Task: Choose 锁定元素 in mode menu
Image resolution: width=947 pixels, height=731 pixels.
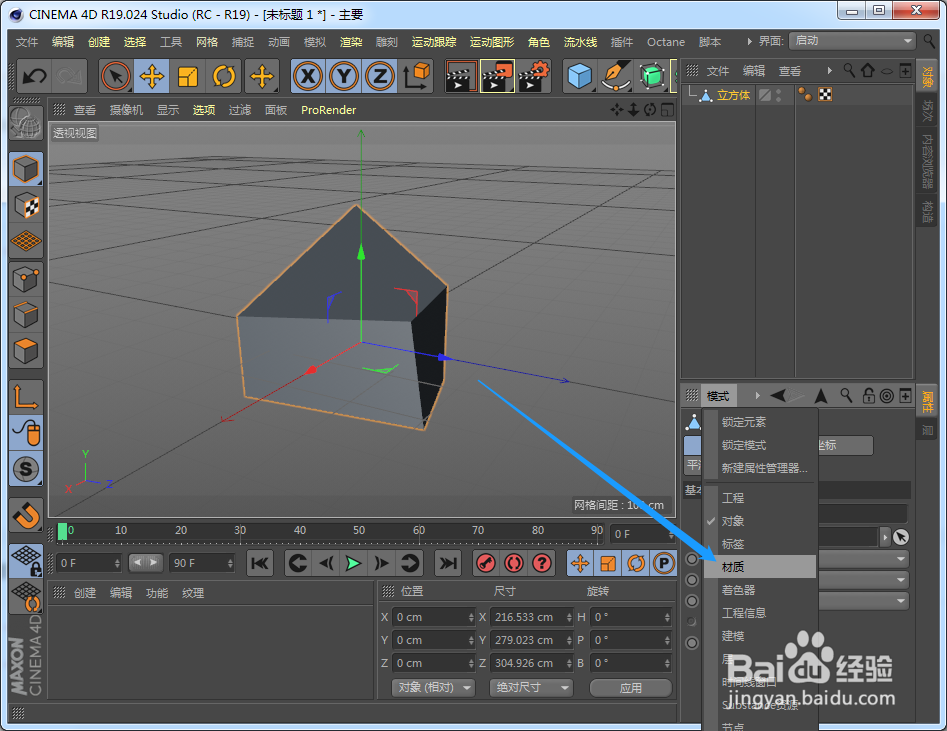Action: 760,422
